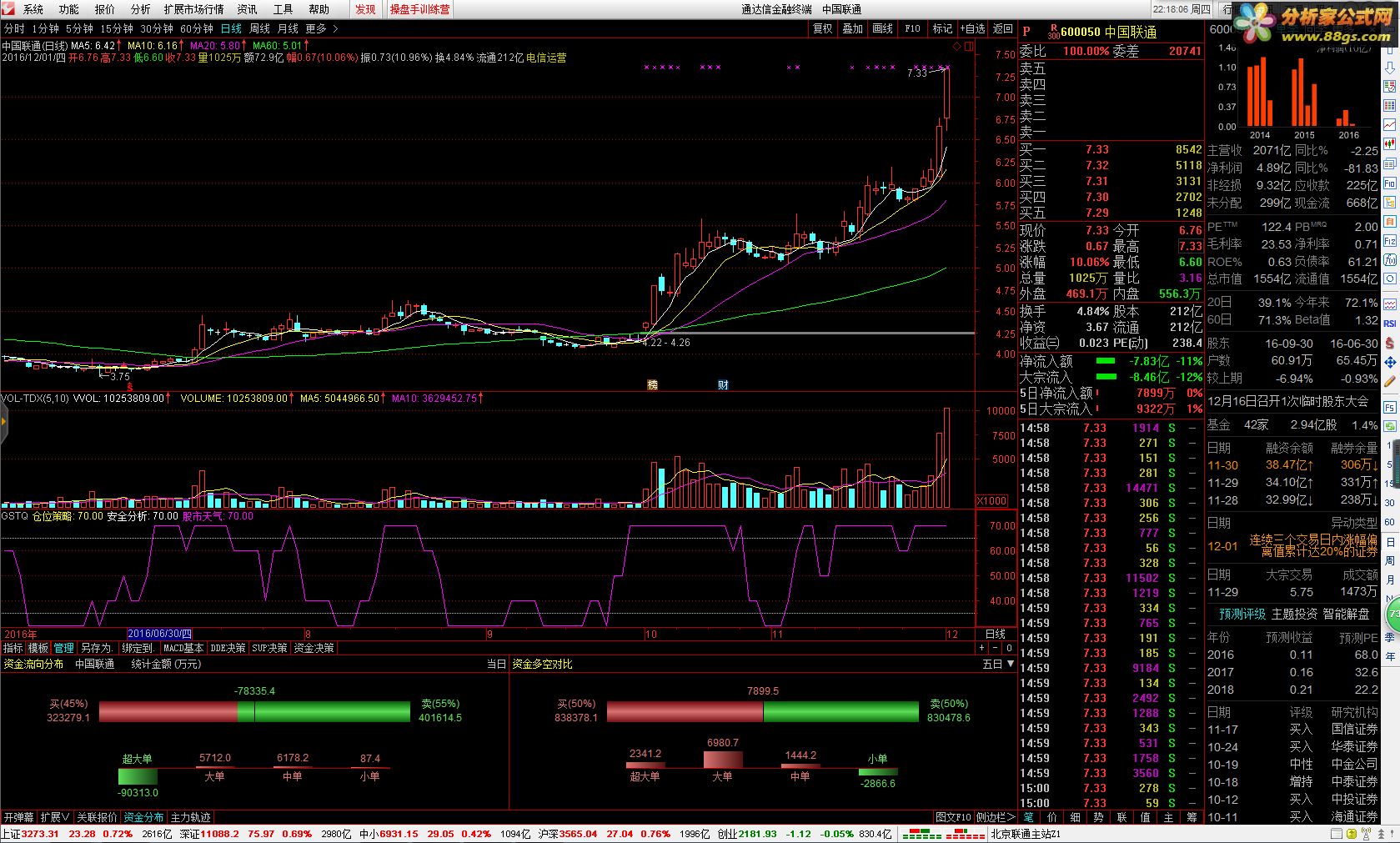The height and width of the screenshot is (843, 1400).
Task: Click the orange document sidebar icon
Action: (x=1390, y=222)
